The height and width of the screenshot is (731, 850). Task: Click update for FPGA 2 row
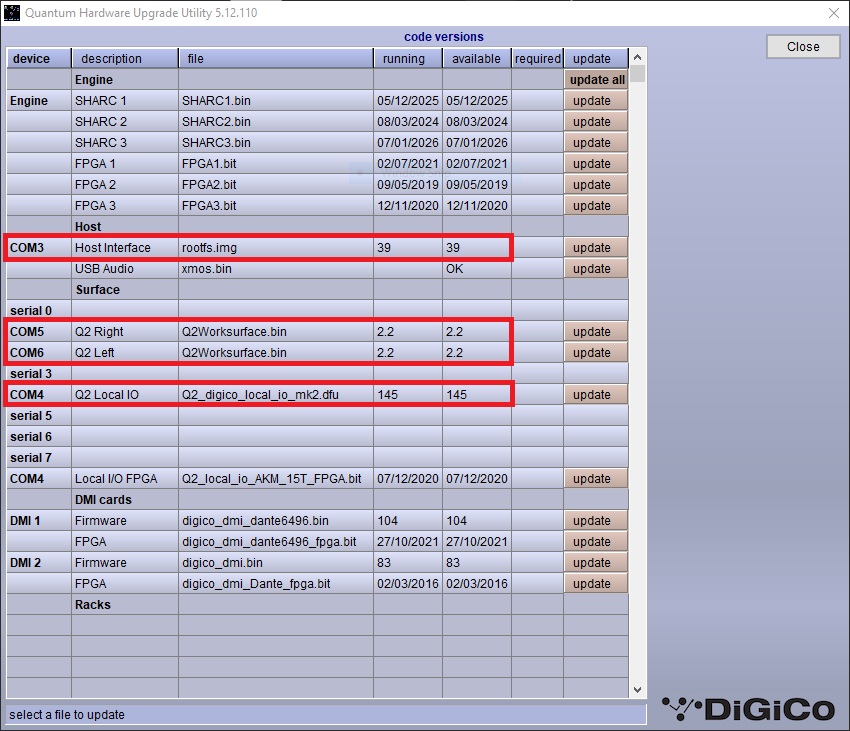[x=596, y=185]
